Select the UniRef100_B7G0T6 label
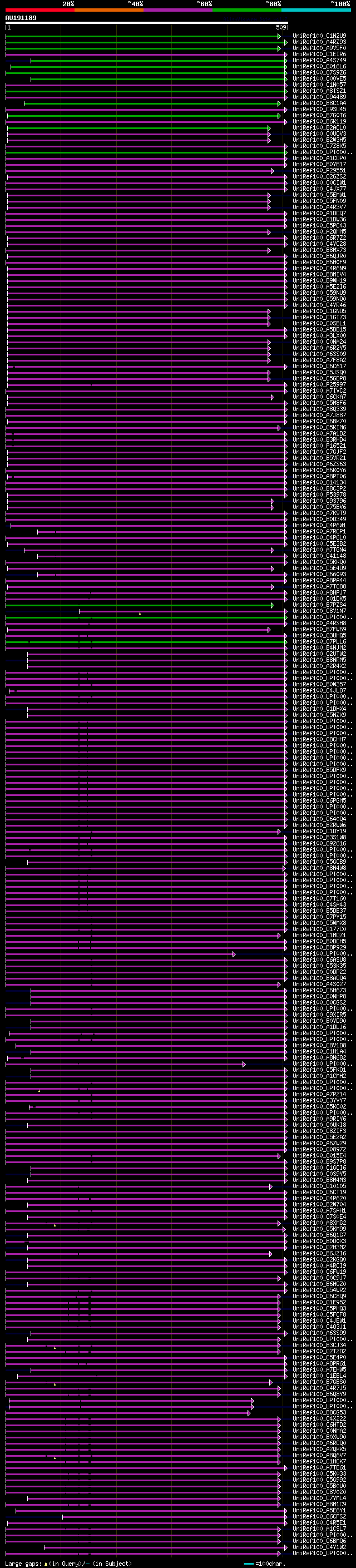The height and width of the screenshot is (1568, 356). point(319,115)
